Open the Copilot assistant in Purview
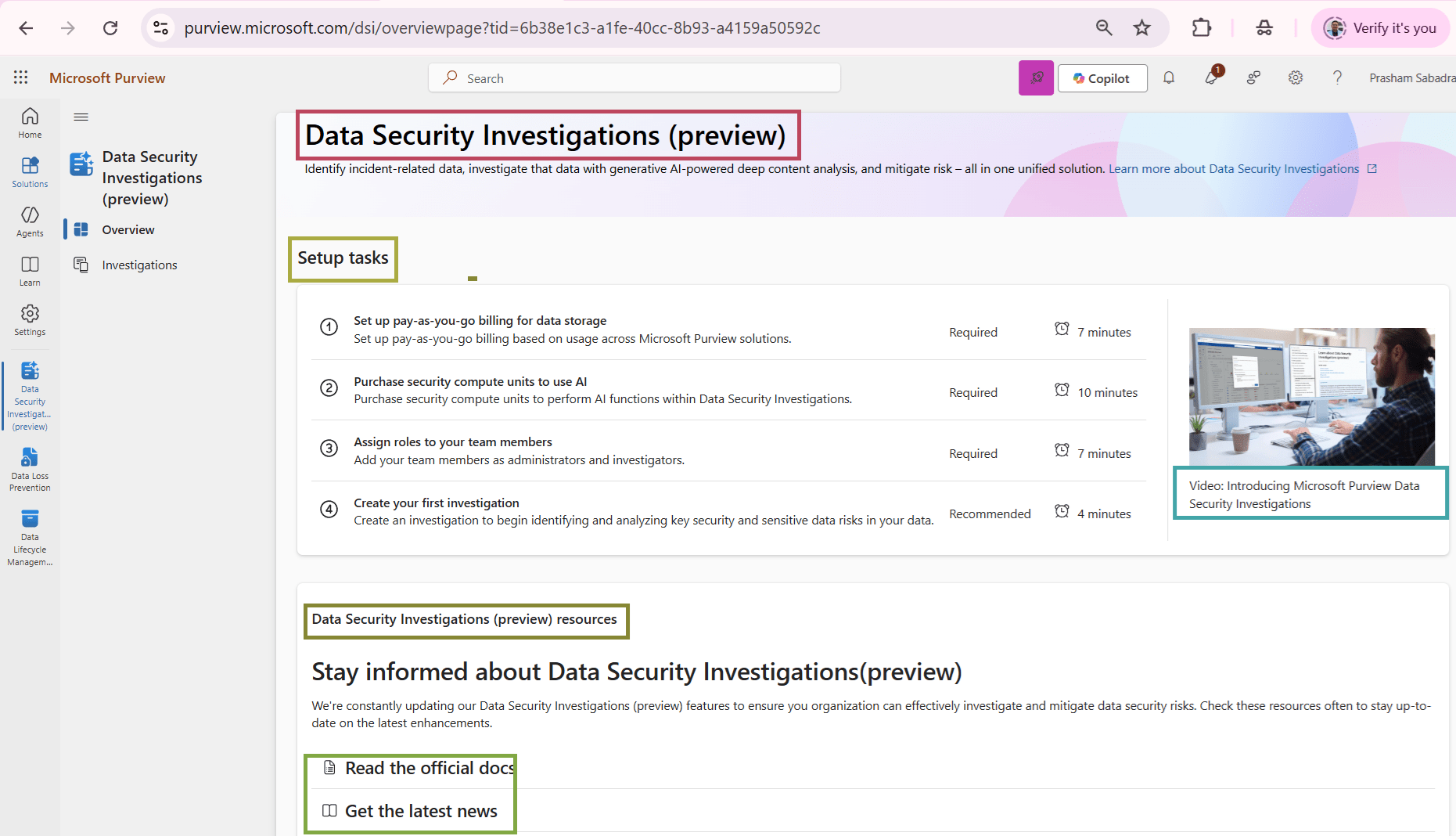The width and height of the screenshot is (1456, 836). coord(1102,77)
